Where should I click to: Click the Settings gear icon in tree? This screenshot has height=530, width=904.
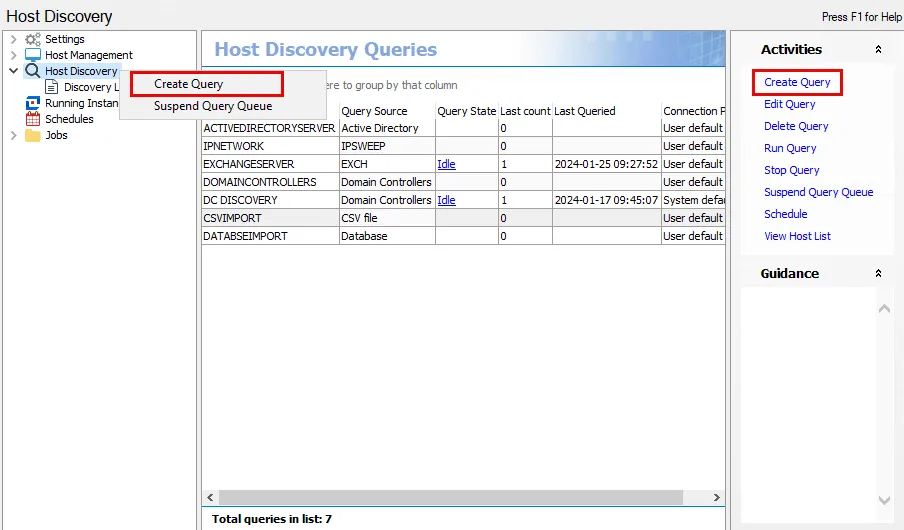32,39
